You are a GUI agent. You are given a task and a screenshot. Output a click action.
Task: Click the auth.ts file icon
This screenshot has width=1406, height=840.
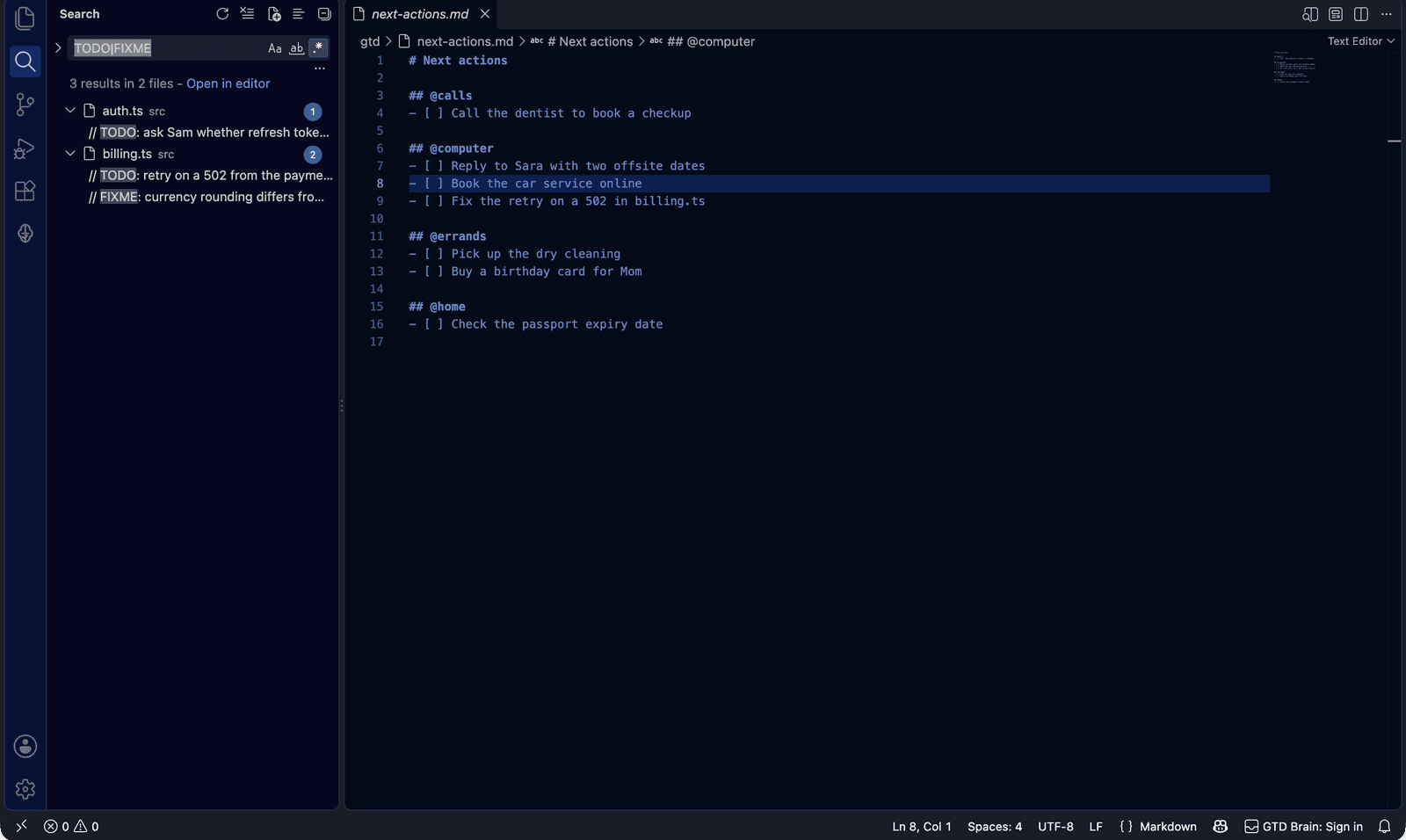89,111
